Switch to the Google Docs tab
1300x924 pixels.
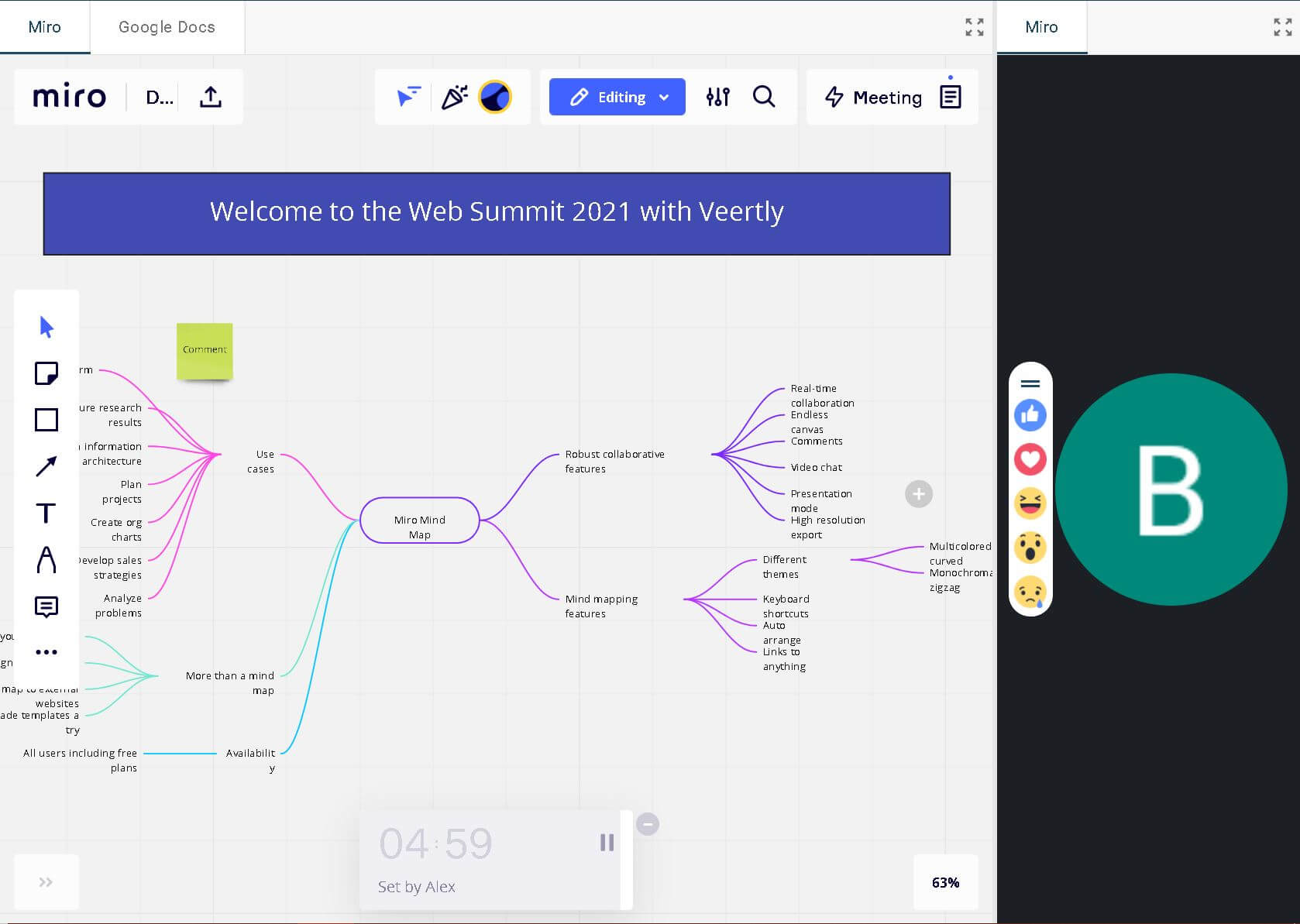click(x=167, y=27)
